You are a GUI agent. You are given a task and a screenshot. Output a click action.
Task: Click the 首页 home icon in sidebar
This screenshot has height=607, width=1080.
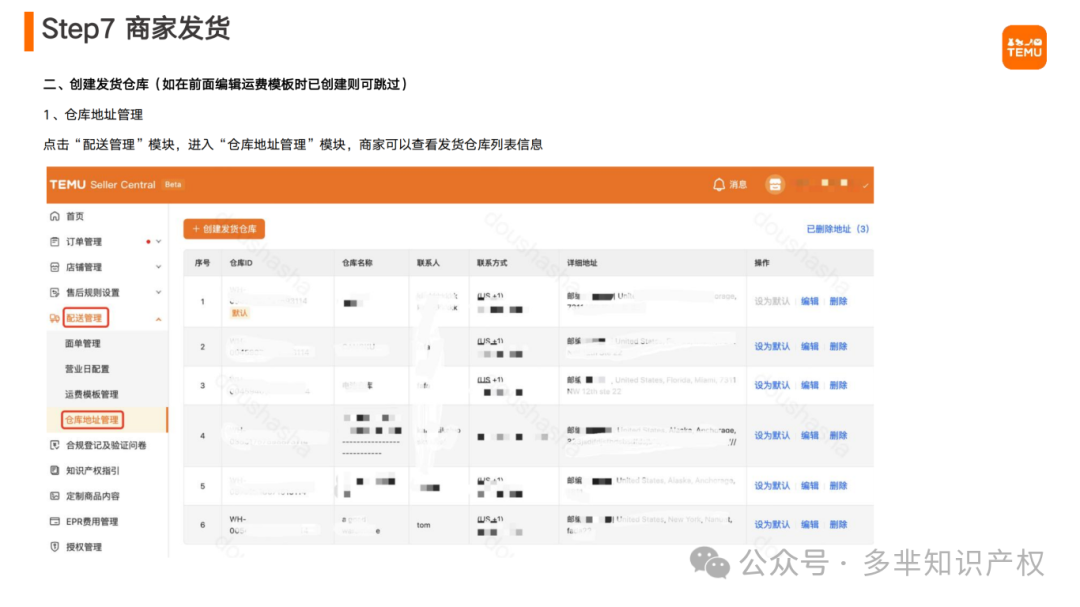pos(54,216)
